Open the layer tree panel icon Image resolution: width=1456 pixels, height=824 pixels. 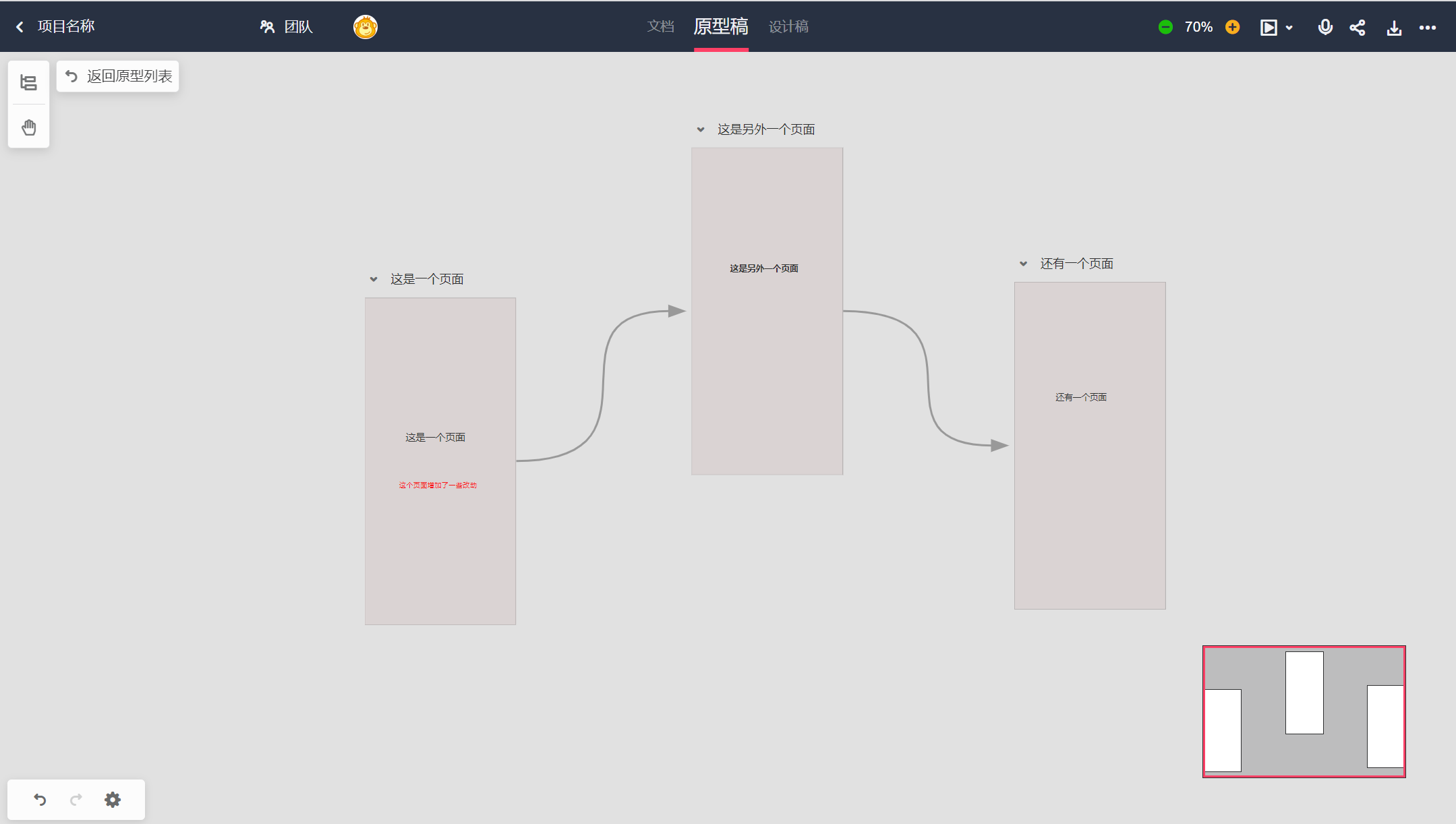[28, 83]
